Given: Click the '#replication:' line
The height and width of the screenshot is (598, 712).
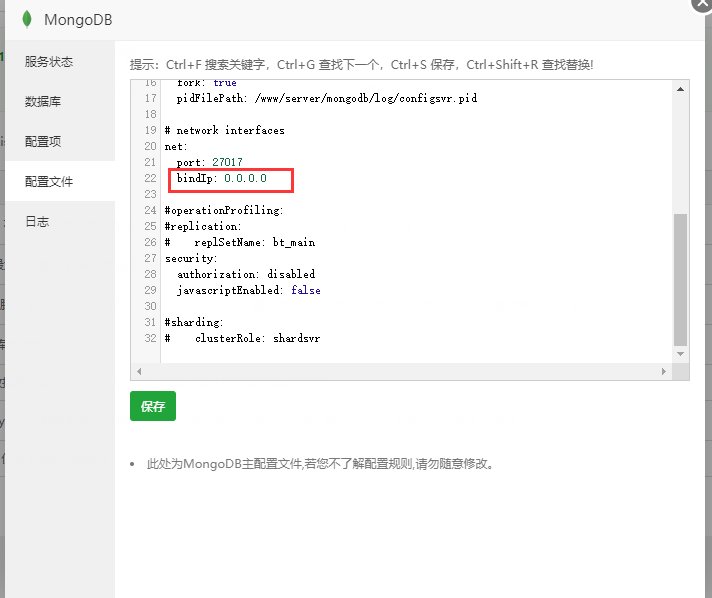Looking at the screenshot, I should coord(203,226).
